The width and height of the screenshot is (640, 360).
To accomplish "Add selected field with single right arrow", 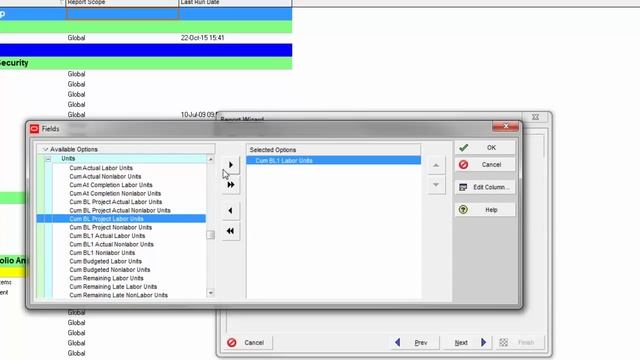I will [231, 165].
